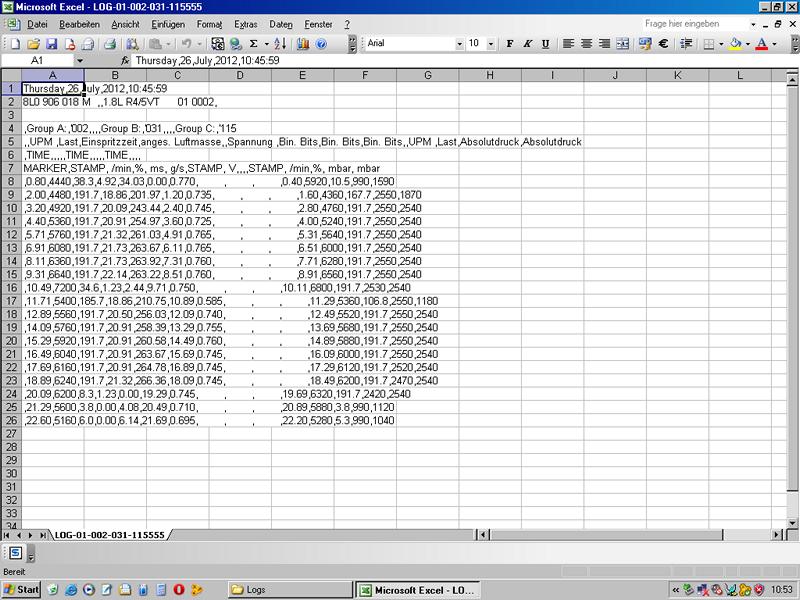
Task: Click the Merge and Center icon
Action: tap(623, 44)
